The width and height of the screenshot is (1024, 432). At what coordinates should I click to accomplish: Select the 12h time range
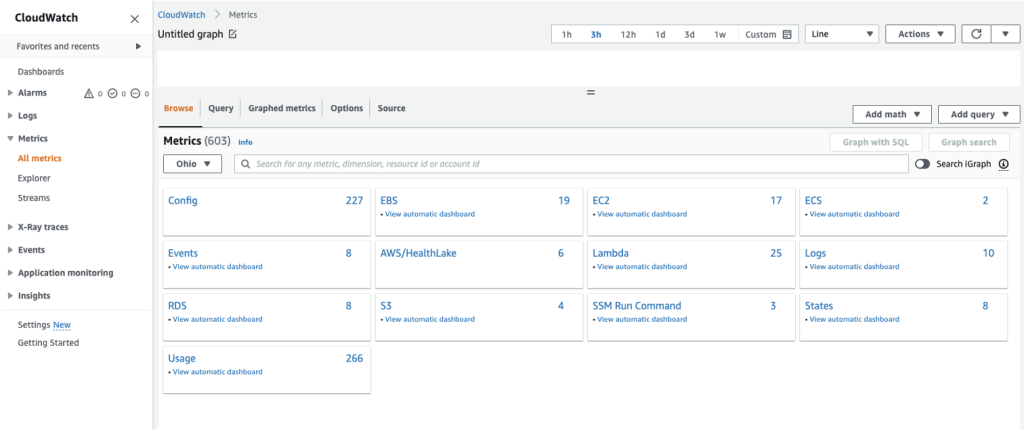click(x=628, y=35)
